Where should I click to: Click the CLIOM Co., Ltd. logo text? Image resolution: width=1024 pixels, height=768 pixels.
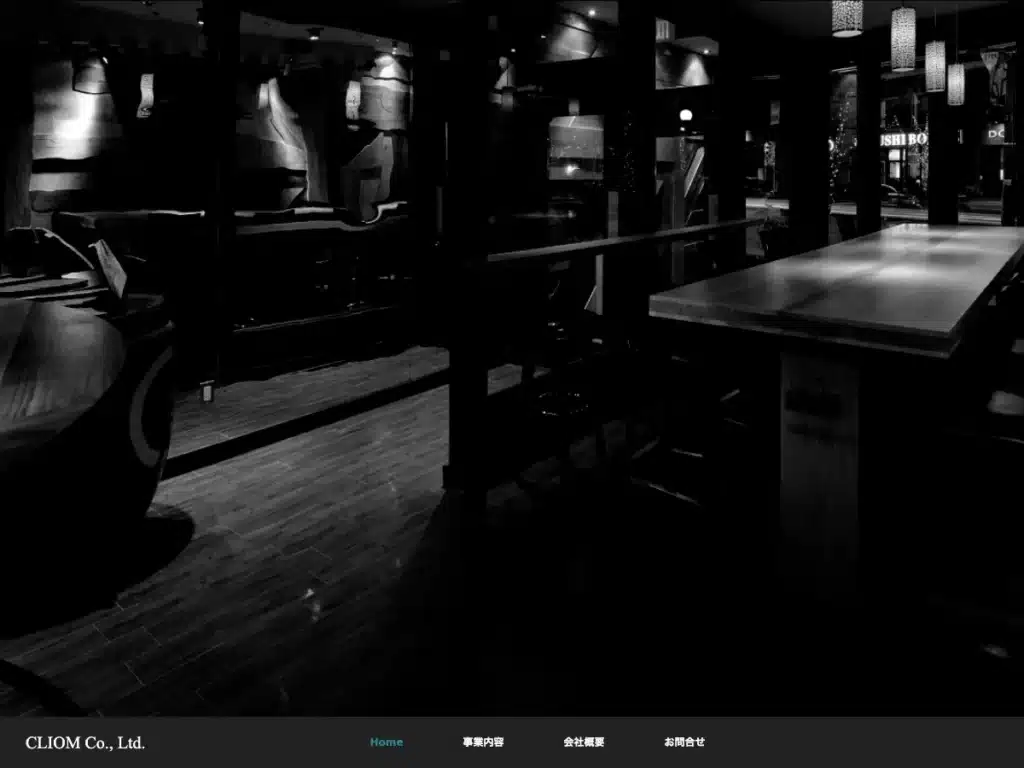coord(86,743)
